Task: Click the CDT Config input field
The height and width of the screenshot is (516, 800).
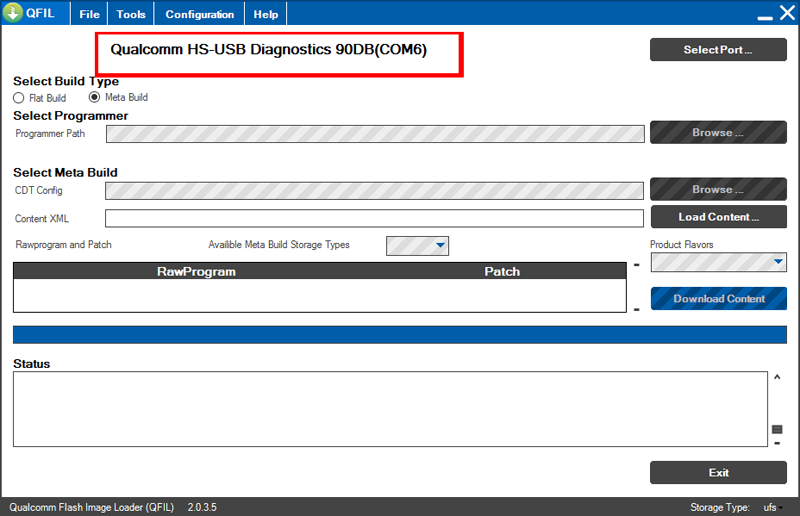Action: 374,191
